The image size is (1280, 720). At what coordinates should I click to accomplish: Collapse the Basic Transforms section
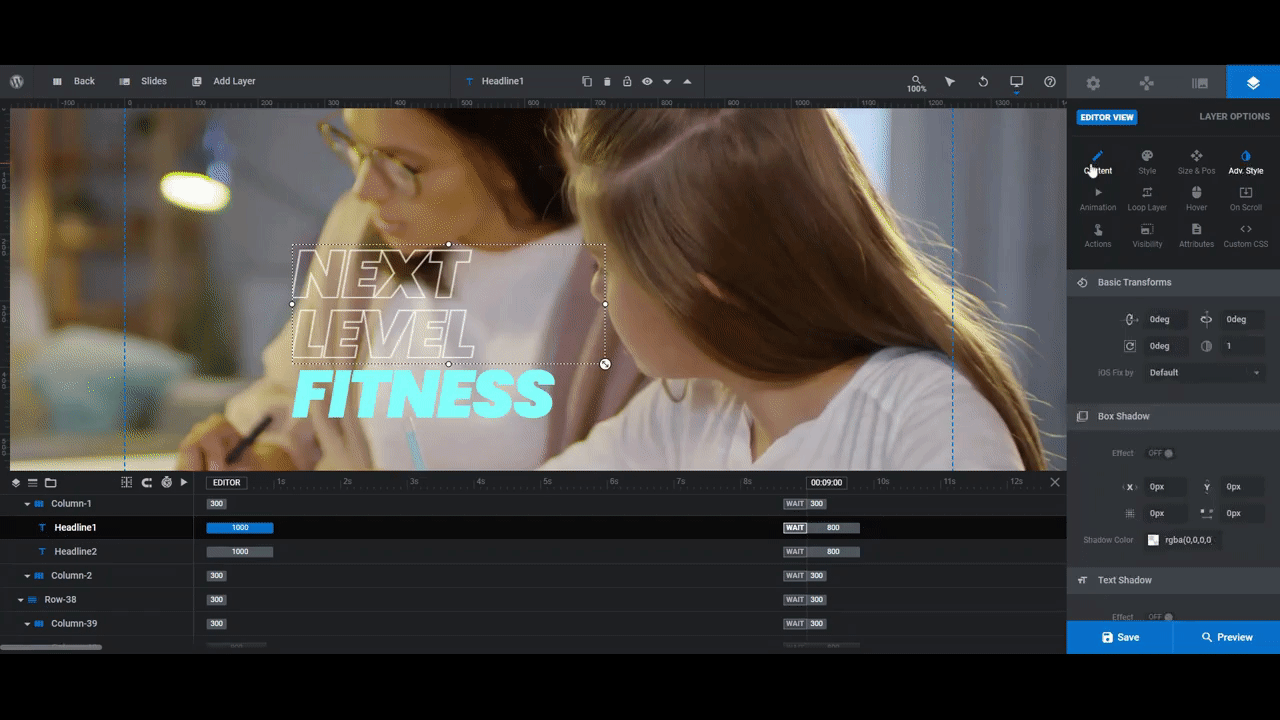1173,282
